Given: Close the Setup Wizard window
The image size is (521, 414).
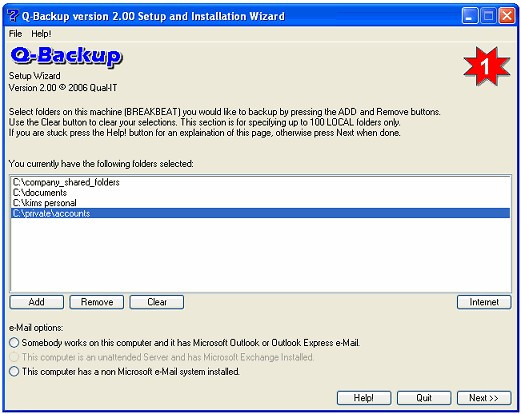Looking at the screenshot, I should click(x=507, y=16).
